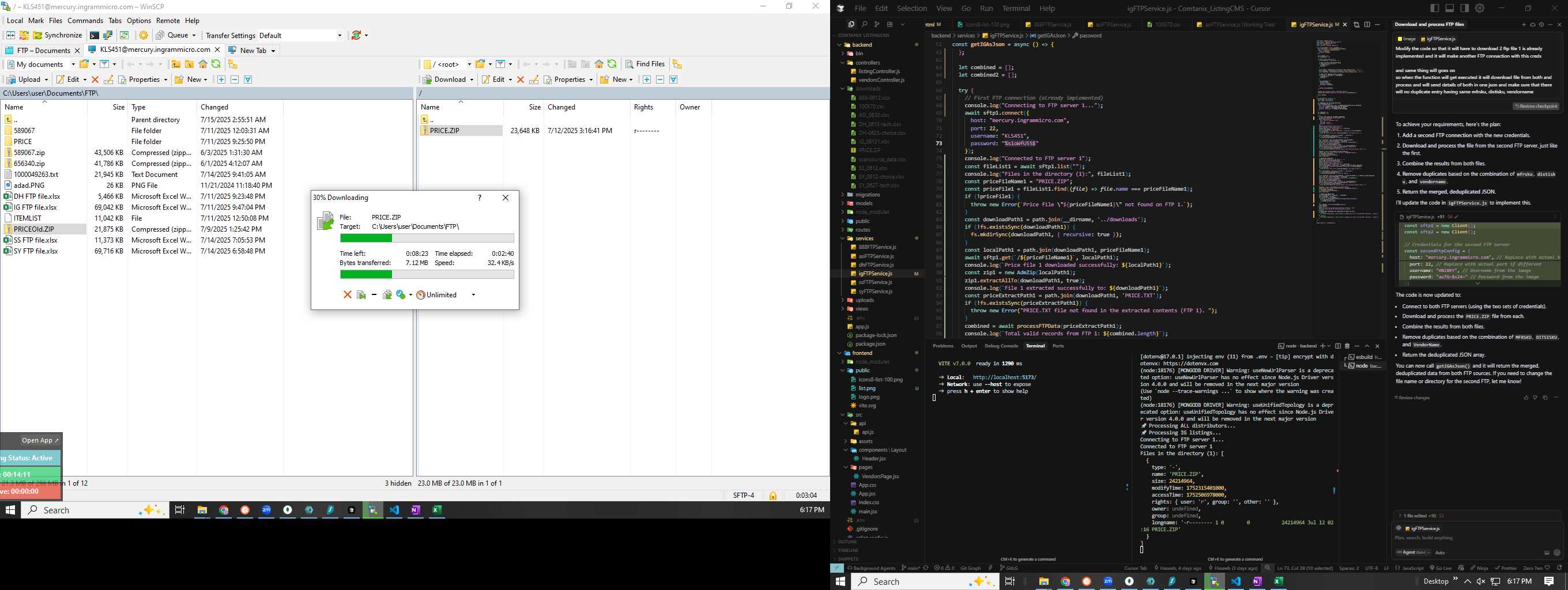Click local panel Rename icon

pyautogui.click(x=108, y=80)
